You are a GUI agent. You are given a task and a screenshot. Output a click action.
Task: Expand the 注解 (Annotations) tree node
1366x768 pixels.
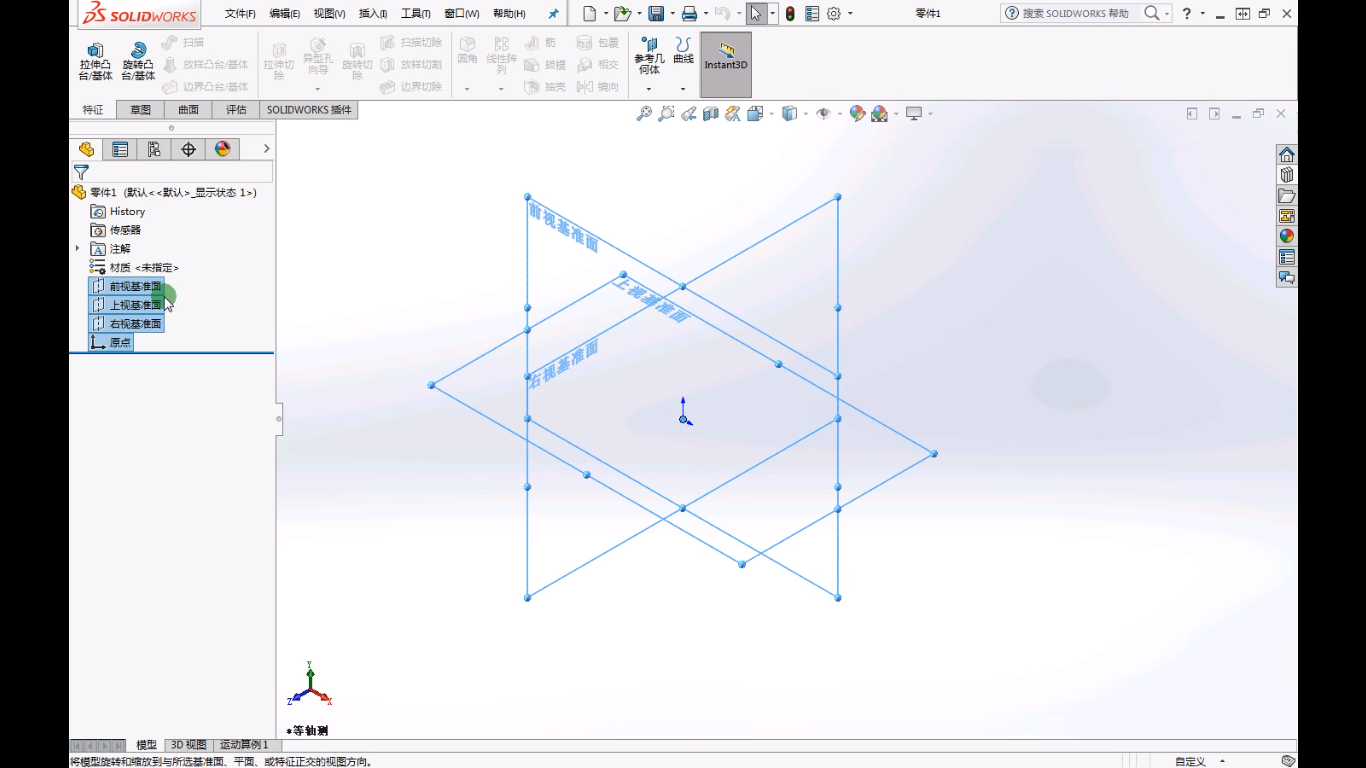tap(77, 248)
